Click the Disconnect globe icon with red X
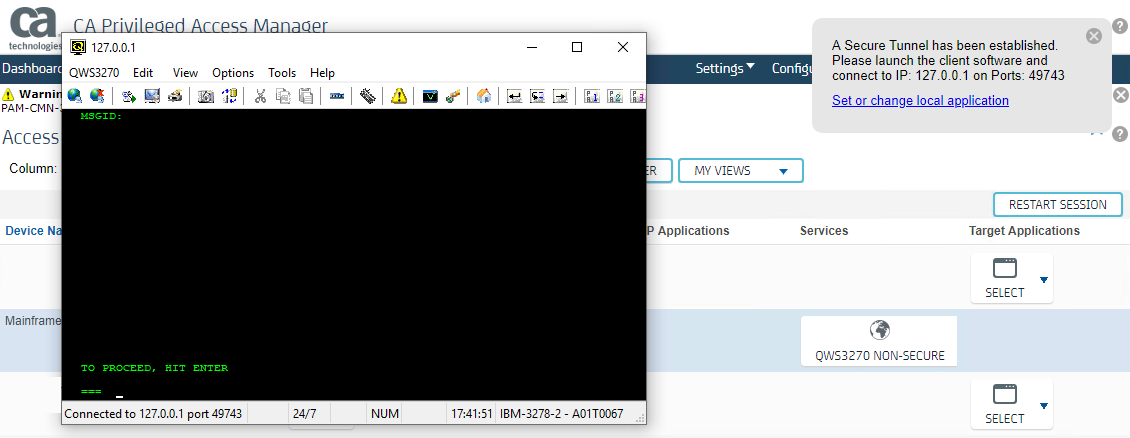The image size is (1130, 438). tap(97, 96)
